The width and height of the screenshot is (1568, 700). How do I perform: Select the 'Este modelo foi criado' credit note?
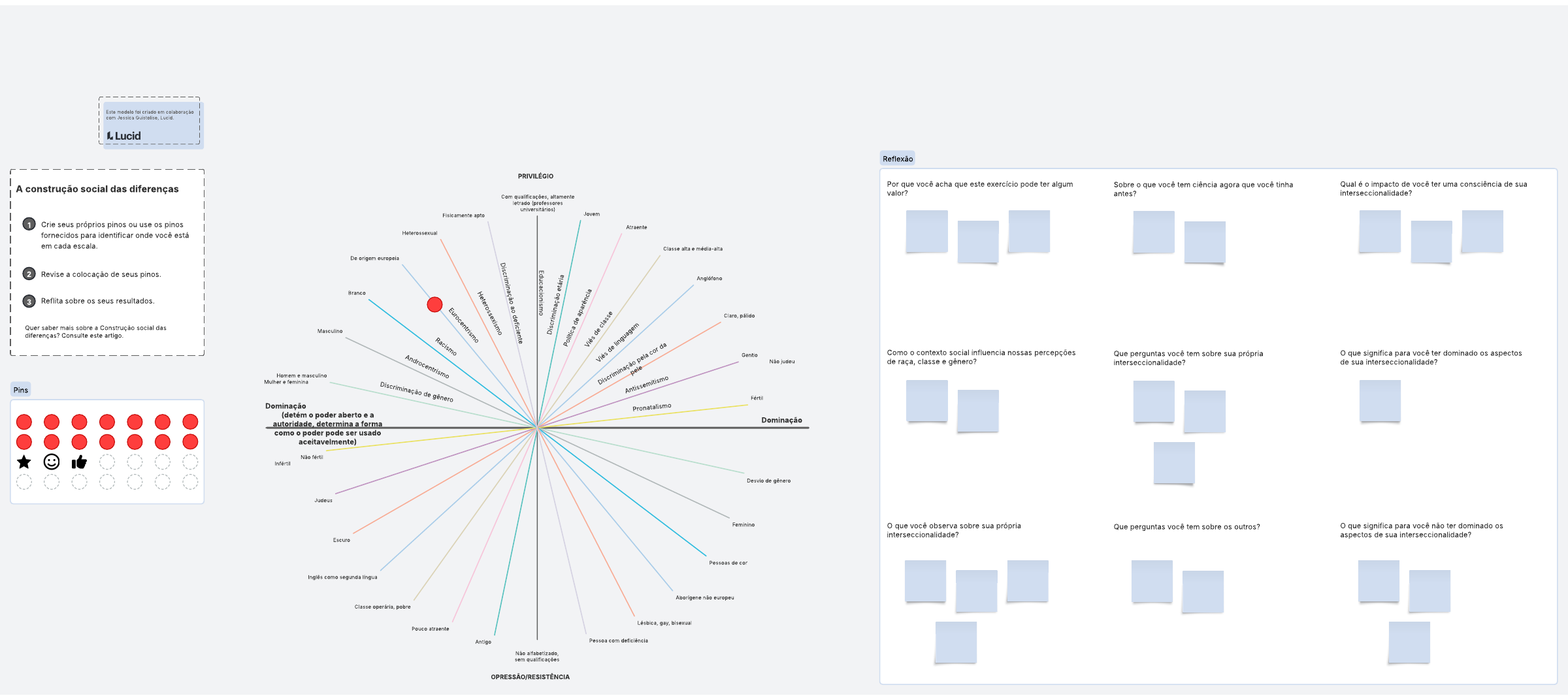click(150, 115)
